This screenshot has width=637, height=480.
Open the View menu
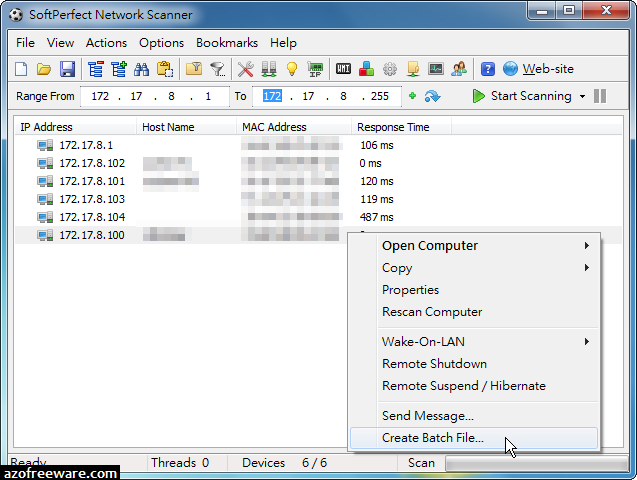(60, 43)
